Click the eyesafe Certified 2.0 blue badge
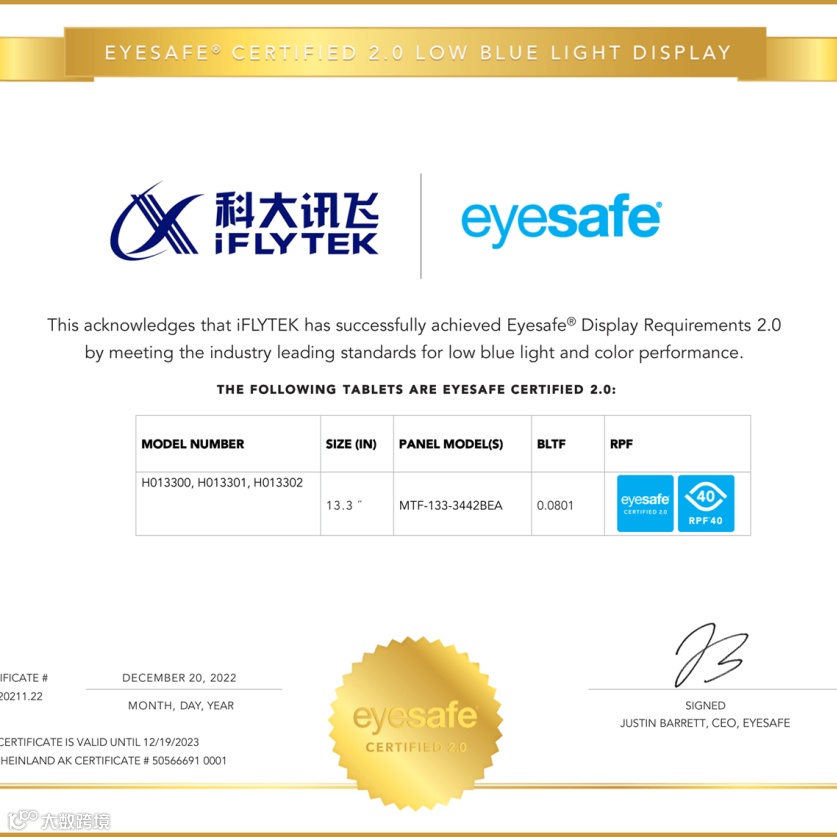 tap(645, 503)
